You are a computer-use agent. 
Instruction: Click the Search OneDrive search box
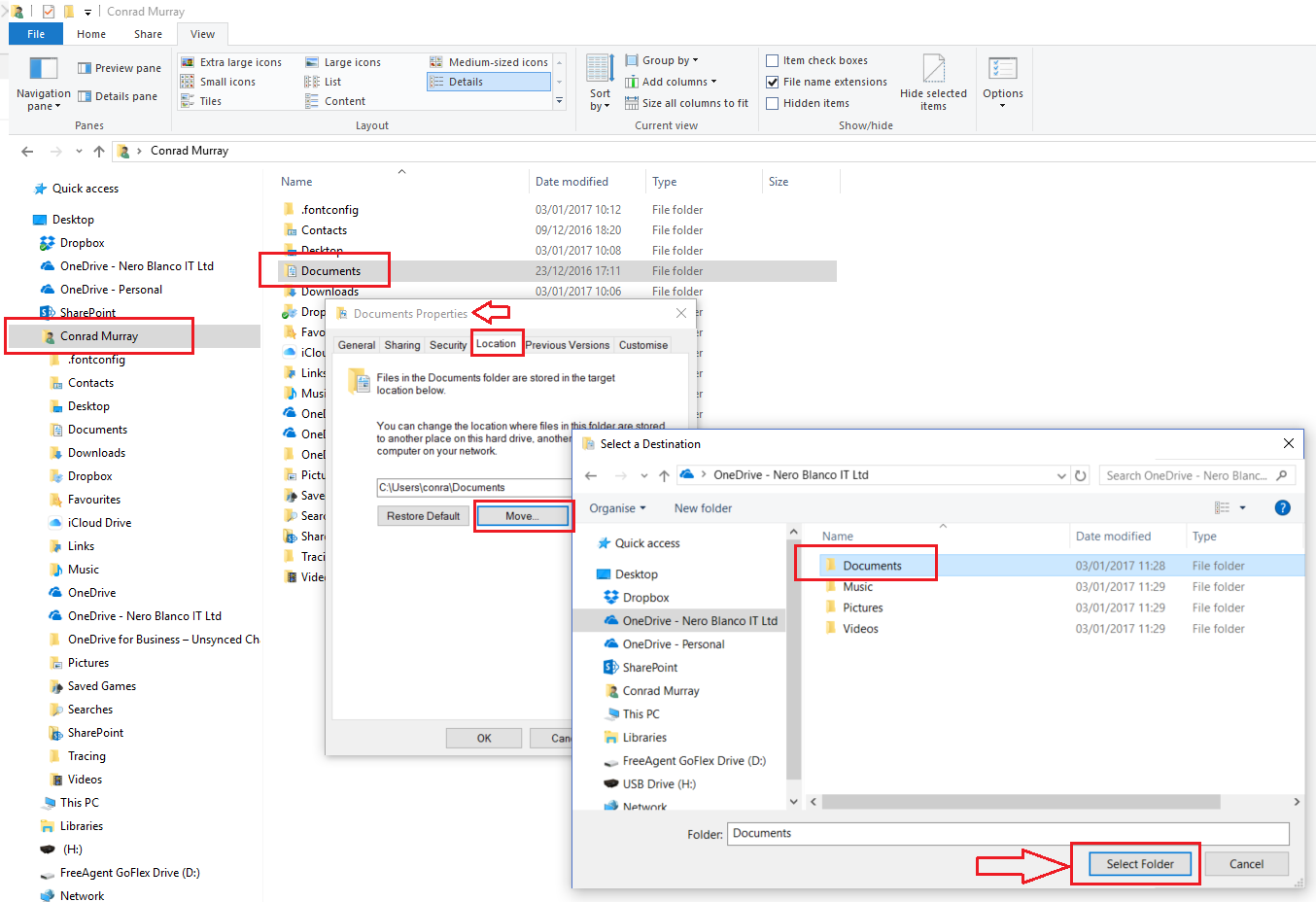click(x=1197, y=475)
